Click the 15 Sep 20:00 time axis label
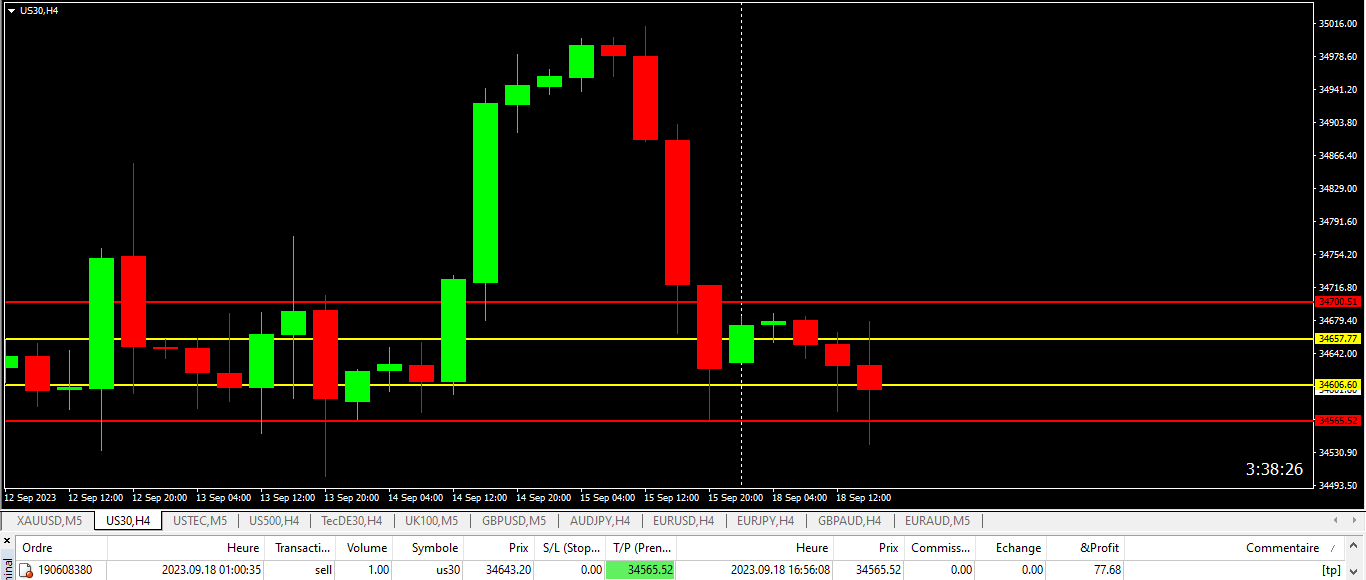This screenshot has width=1366, height=580. coord(735,497)
